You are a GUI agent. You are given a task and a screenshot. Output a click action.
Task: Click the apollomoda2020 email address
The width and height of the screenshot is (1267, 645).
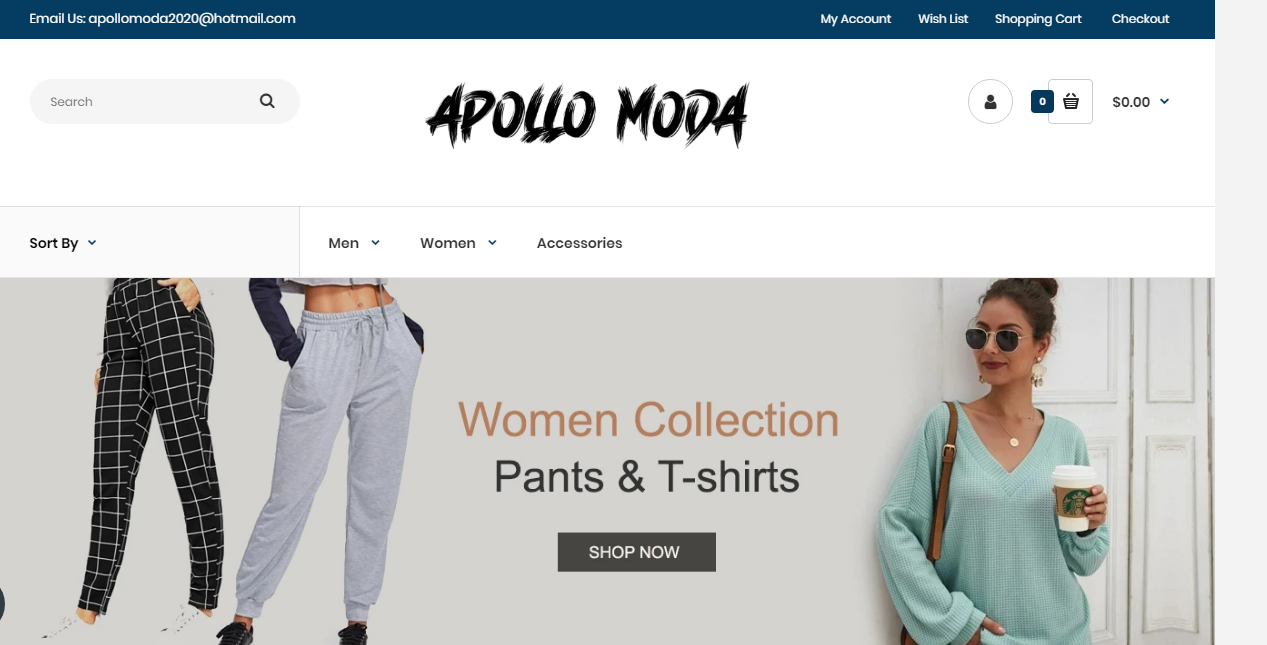(x=192, y=19)
